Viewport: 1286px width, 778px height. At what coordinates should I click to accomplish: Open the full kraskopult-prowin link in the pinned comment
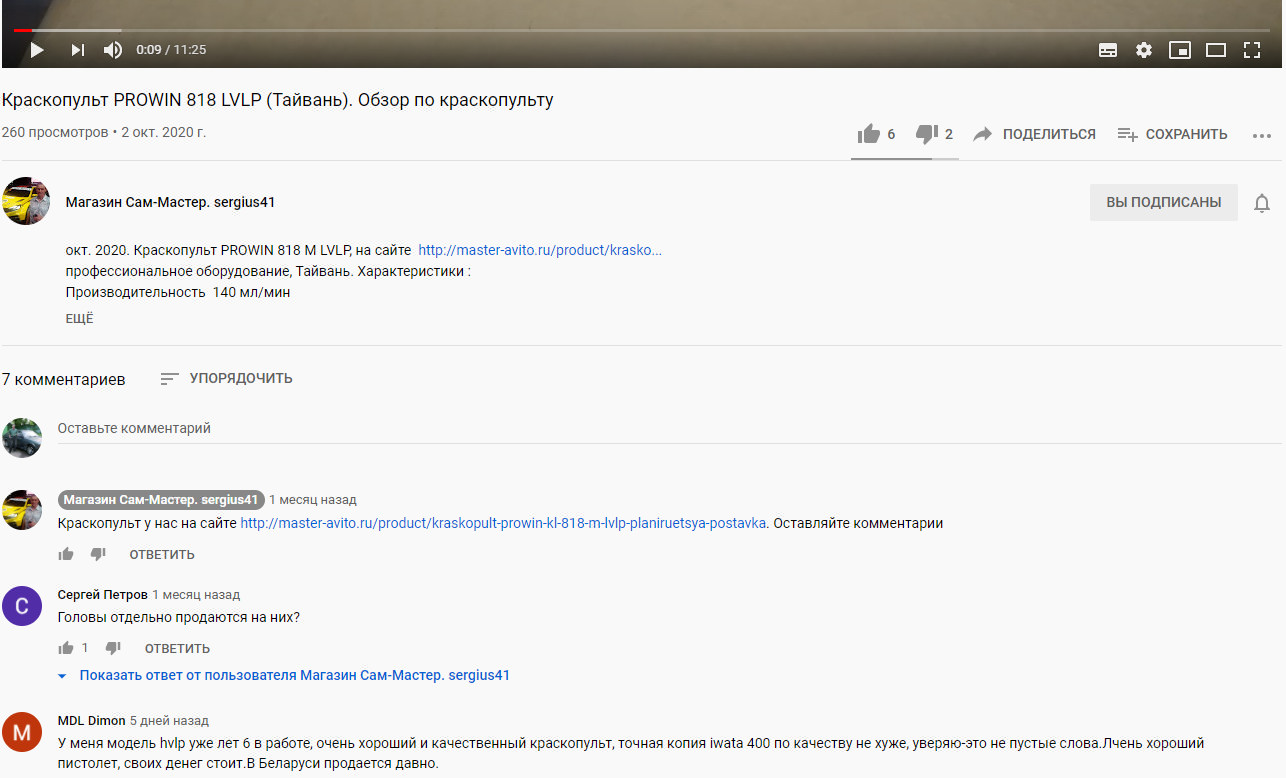pos(503,523)
